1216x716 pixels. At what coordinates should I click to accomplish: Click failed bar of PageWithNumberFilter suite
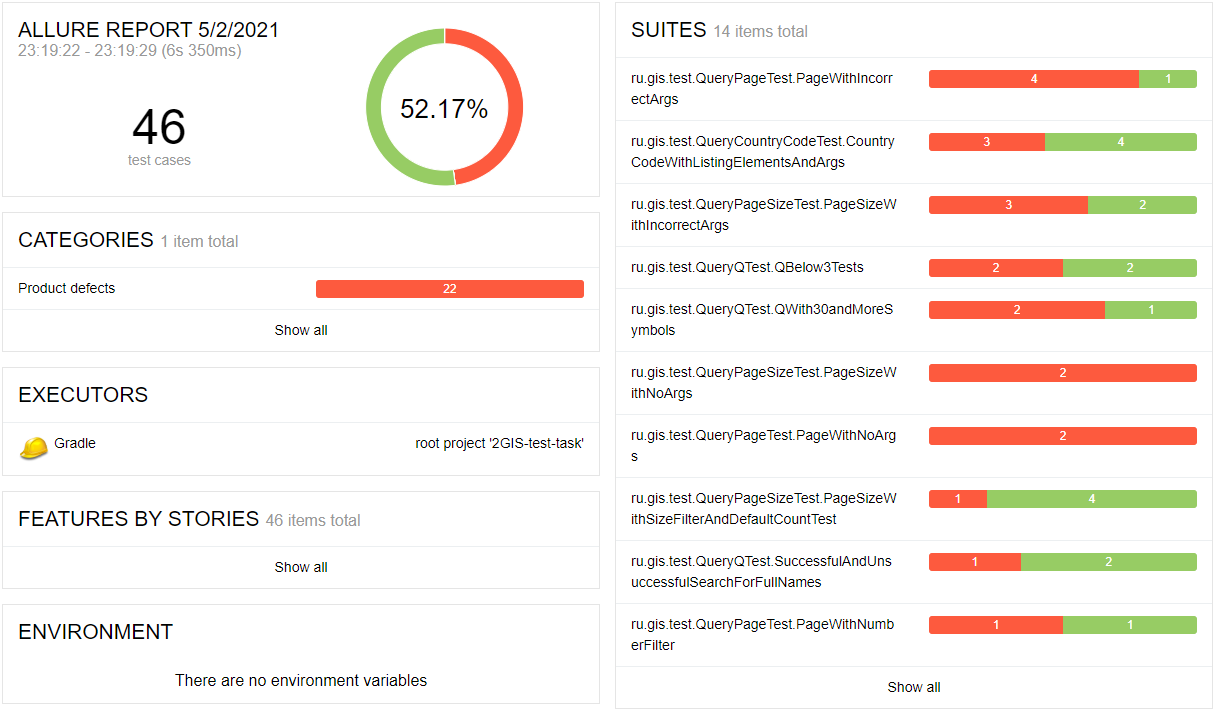point(996,625)
